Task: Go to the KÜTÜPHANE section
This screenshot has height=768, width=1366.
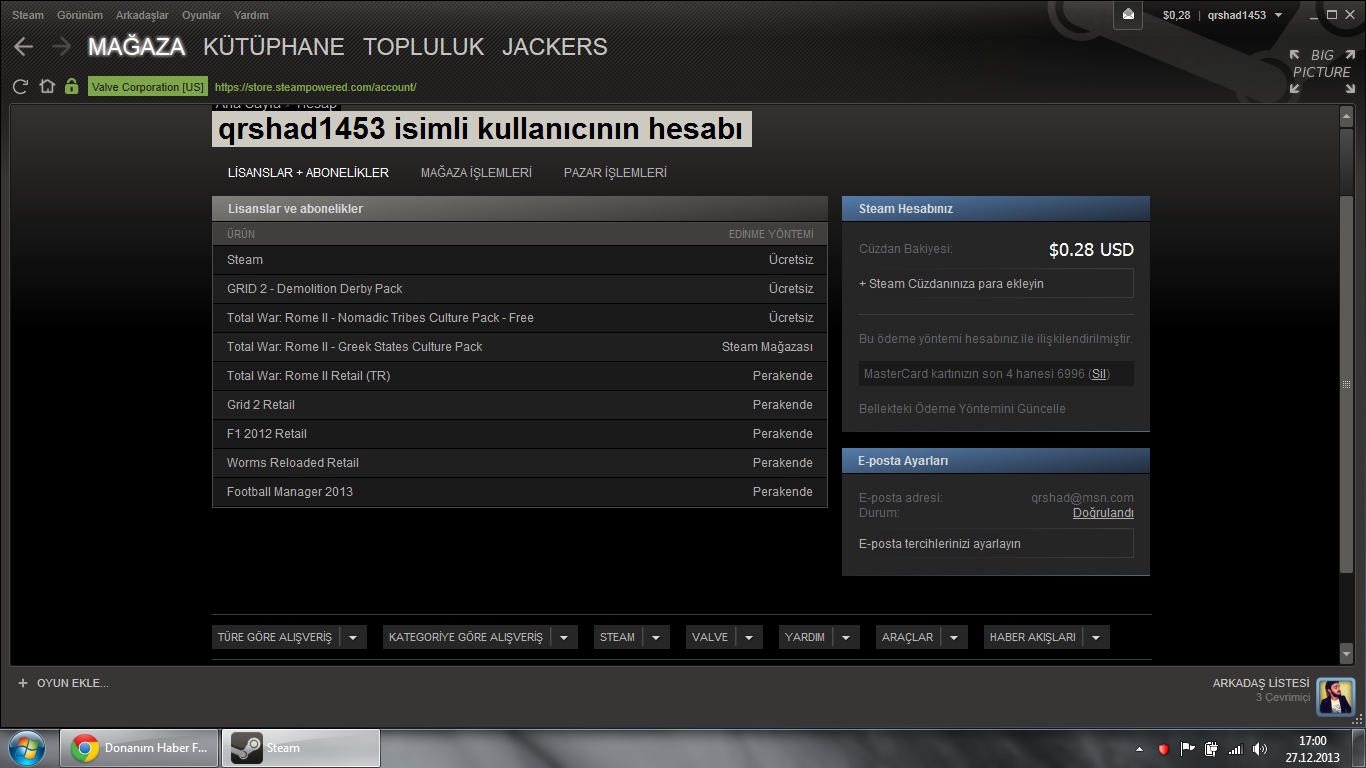Action: click(x=273, y=47)
